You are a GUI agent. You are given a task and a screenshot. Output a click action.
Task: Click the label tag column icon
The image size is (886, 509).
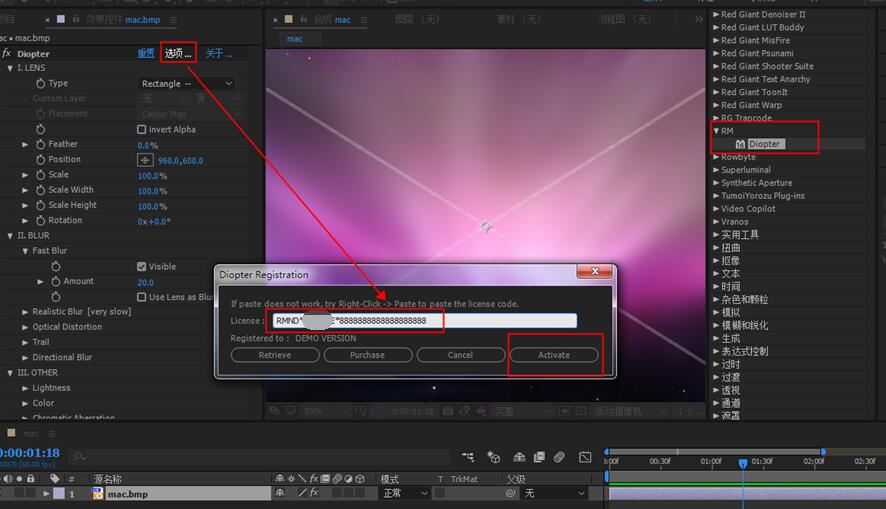coord(55,478)
